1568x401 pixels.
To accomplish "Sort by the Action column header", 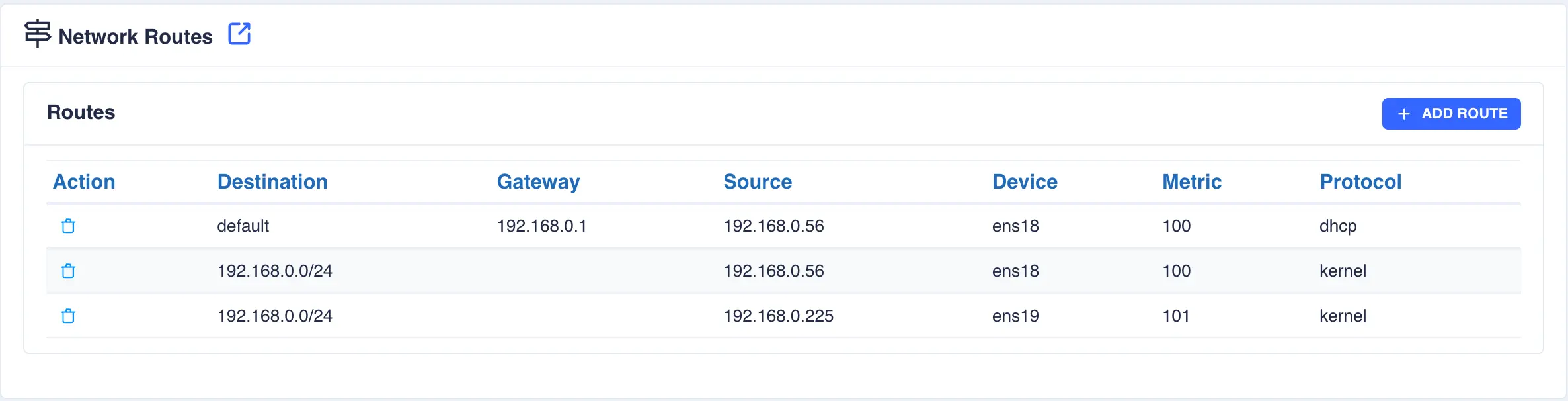I will point(84,182).
